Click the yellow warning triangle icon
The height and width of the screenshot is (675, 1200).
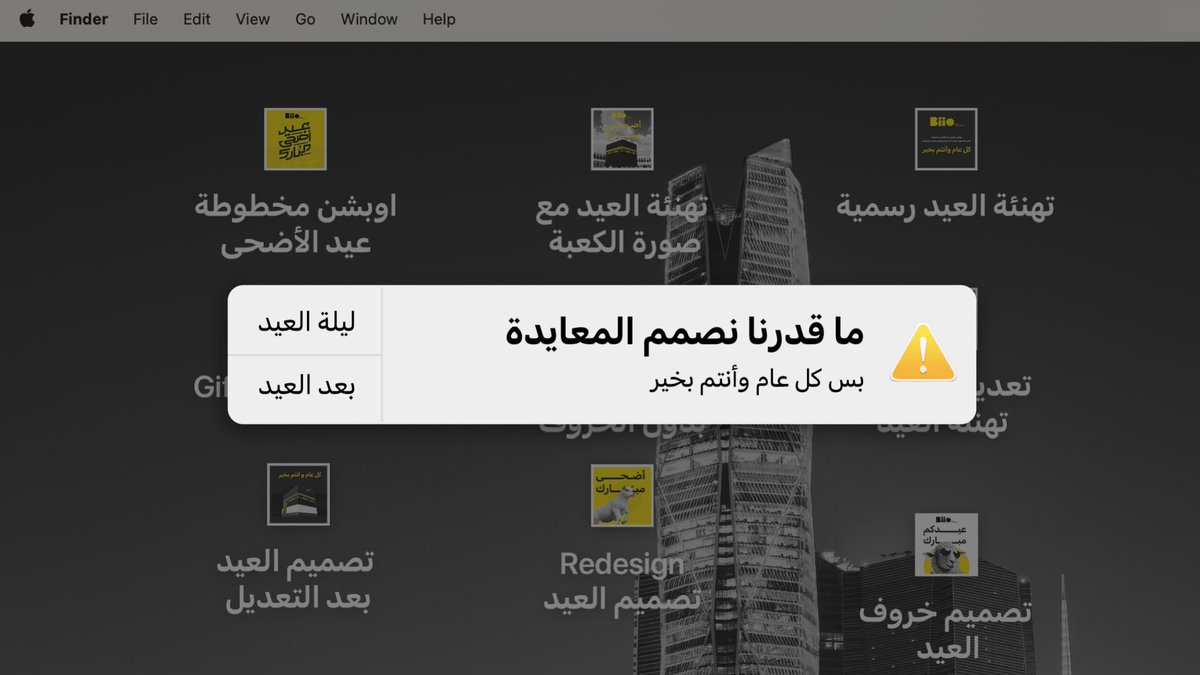click(x=923, y=353)
